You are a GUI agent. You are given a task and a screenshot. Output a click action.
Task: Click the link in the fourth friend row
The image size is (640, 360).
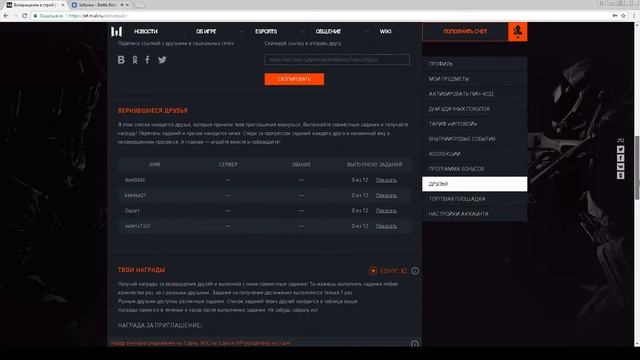pos(386,226)
